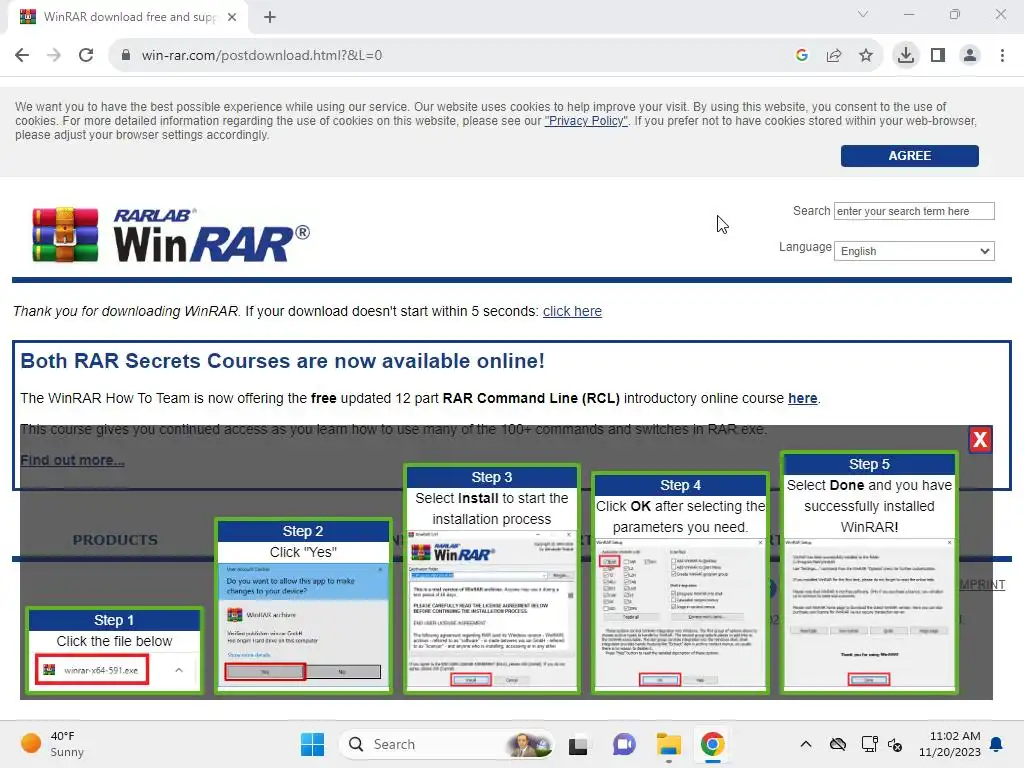The width and height of the screenshot is (1024, 768).
Task: View site security lock icon
Action: tap(125, 56)
